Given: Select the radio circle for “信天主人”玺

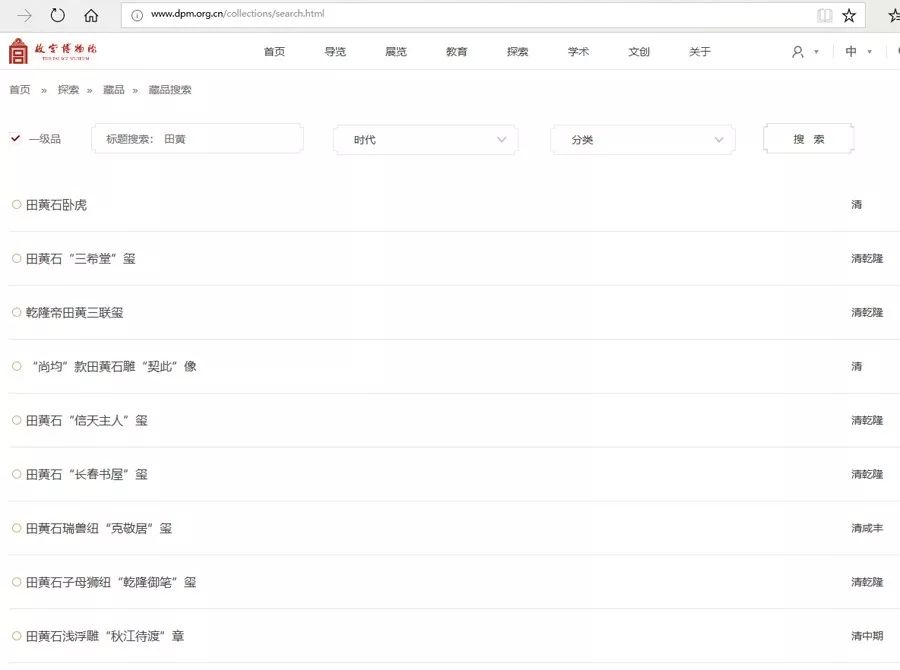Looking at the screenshot, I should click(17, 420).
